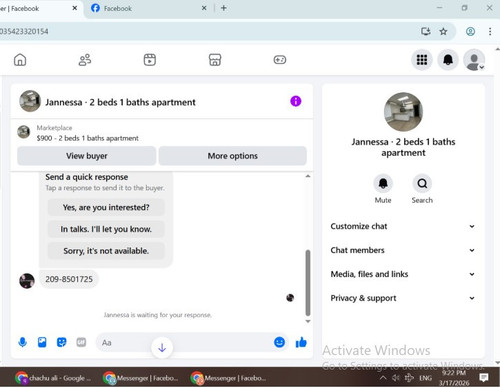Click the ENG language indicator

(425, 378)
